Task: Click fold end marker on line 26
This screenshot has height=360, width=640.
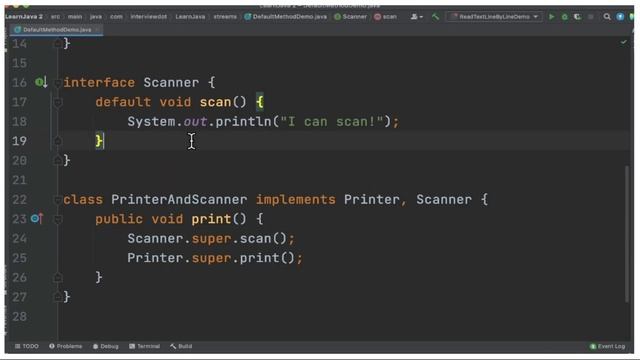Action: (x=58, y=278)
